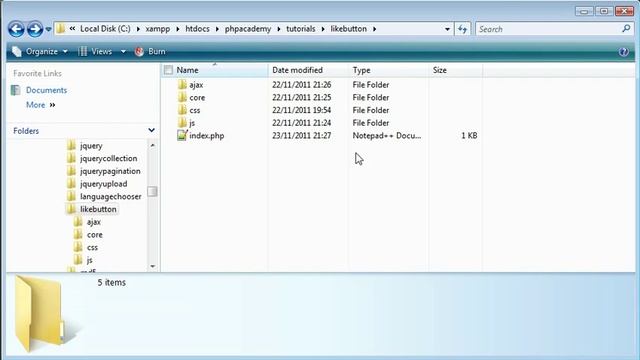Toggle the select-all checkbox in header
640x360 pixels.
tap(168, 70)
